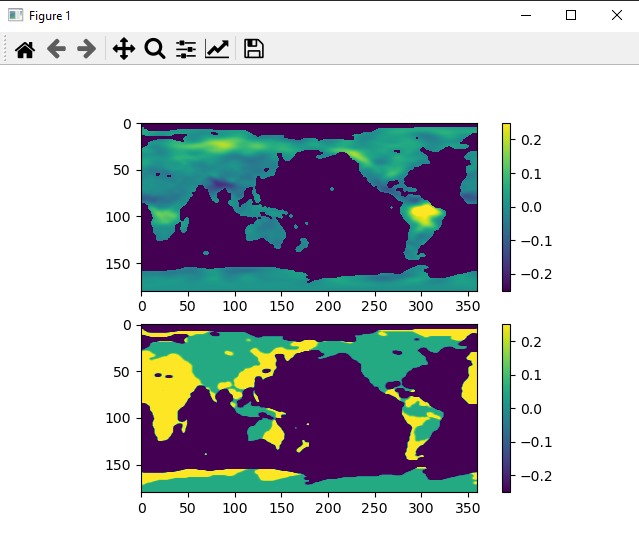
Task: Click the Figure 1 window icon
Action: click(15, 15)
